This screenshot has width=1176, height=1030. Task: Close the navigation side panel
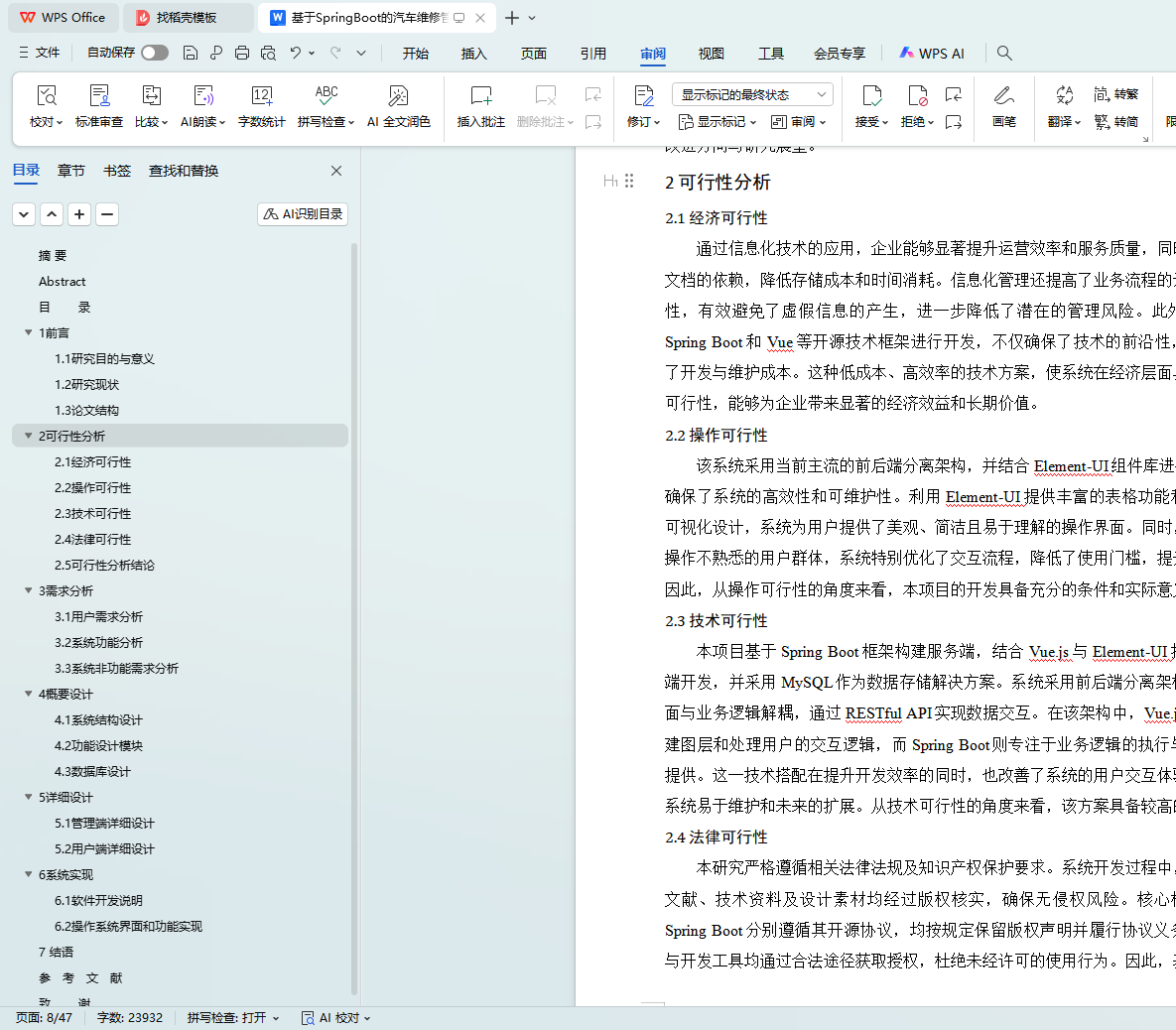point(336,171)
